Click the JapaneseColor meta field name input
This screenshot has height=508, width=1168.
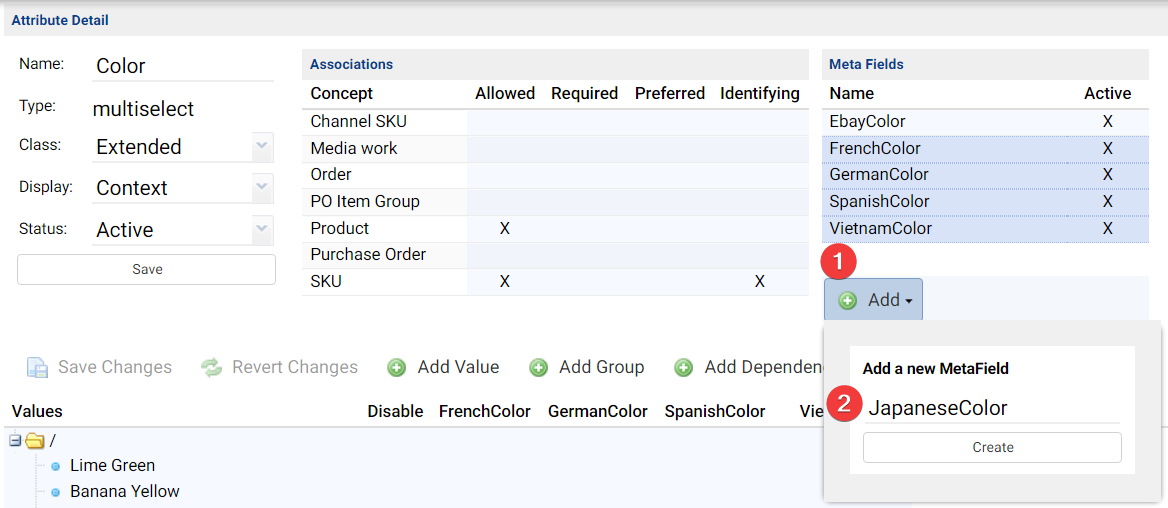tap(992, 408)
